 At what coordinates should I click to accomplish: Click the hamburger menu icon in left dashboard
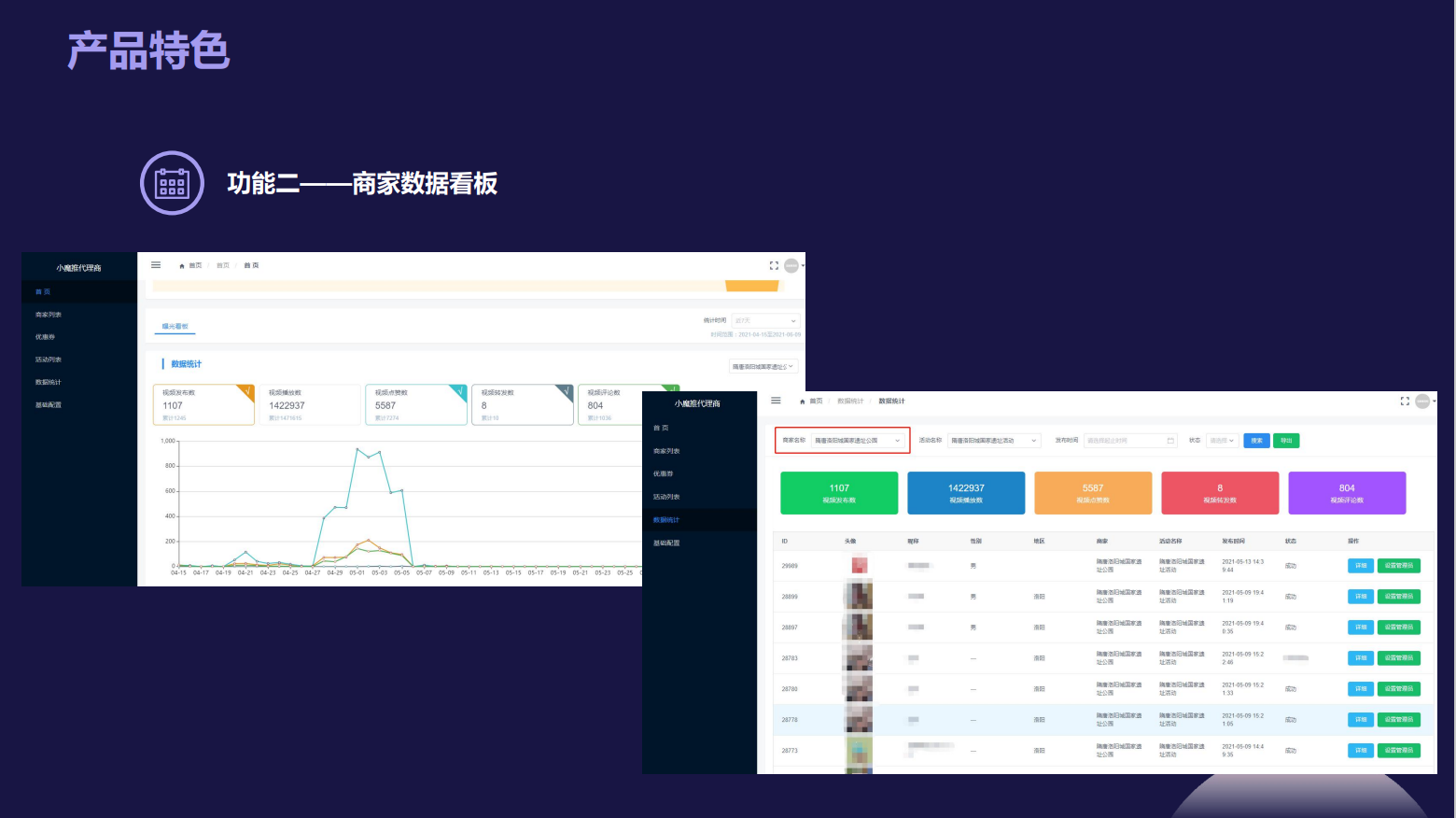pos(156,265)
